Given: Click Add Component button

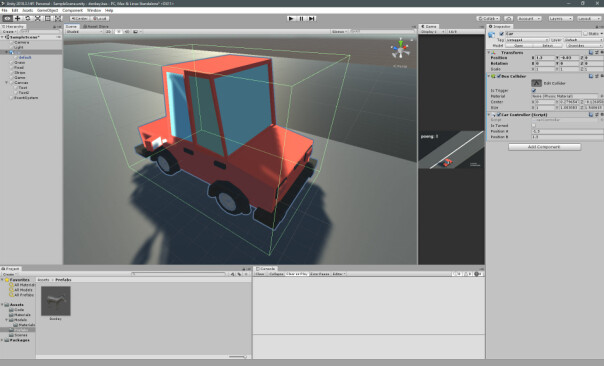Looking at the screenshot, I should point(544,147).
